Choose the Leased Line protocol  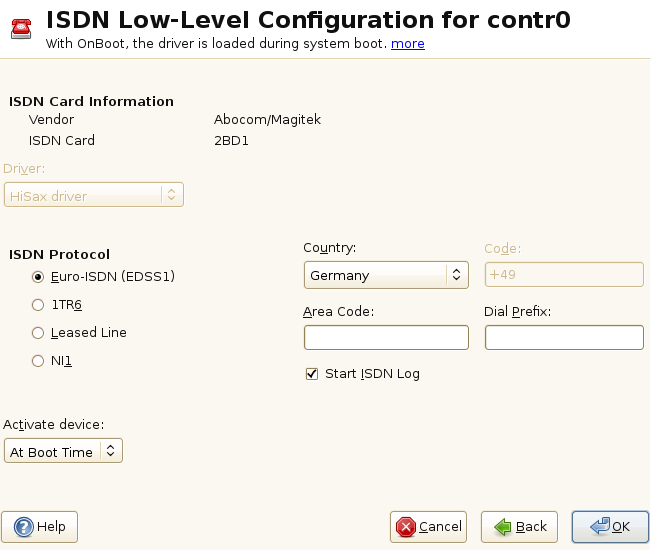click(38, 332)
